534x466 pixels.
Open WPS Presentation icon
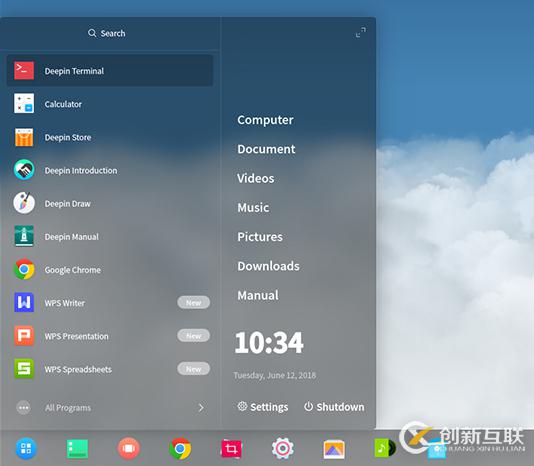click(24, 336)
